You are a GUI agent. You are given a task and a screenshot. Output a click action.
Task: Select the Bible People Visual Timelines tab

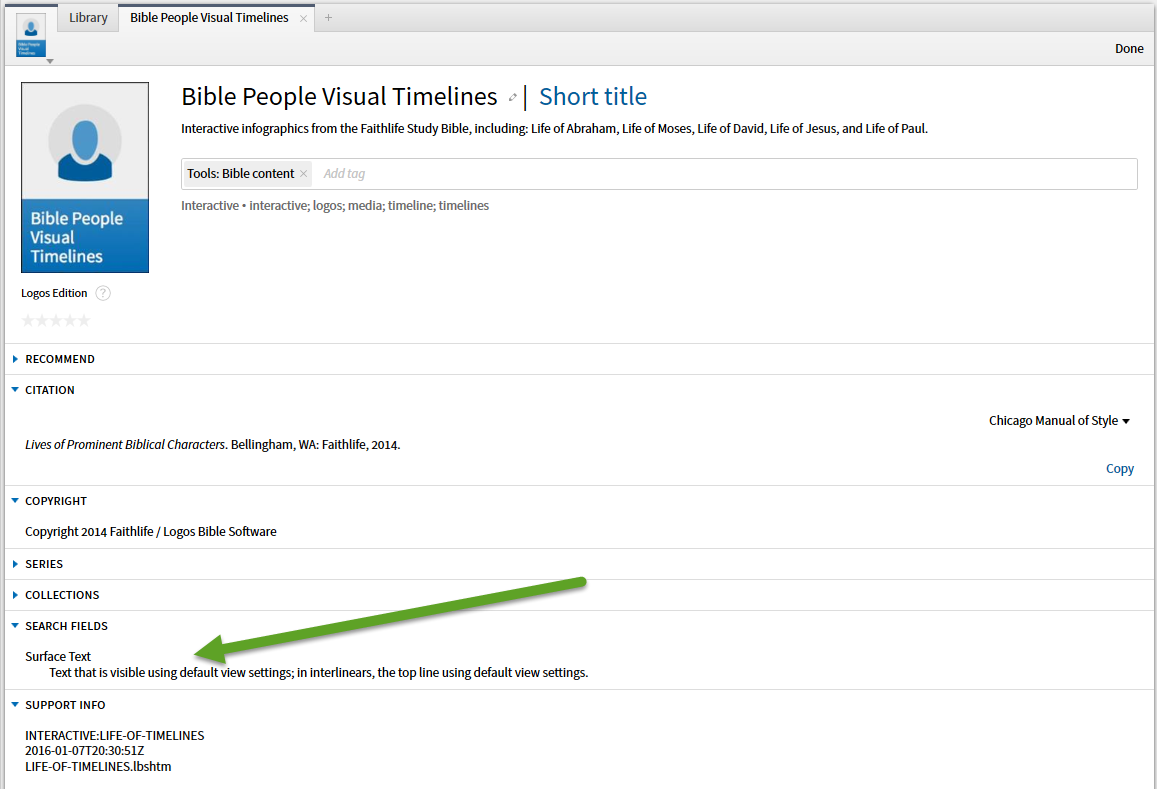pos(209,18)
